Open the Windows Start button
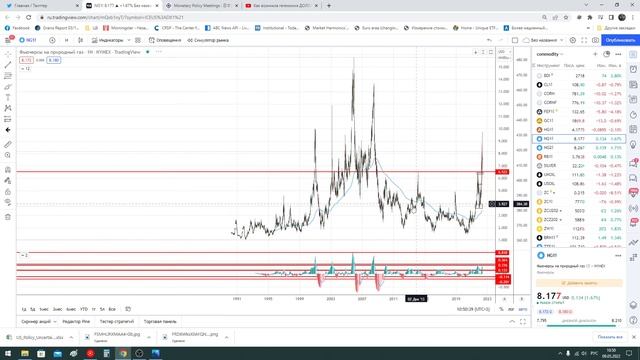Screen dimensions: 640x360 coord(8,353)
